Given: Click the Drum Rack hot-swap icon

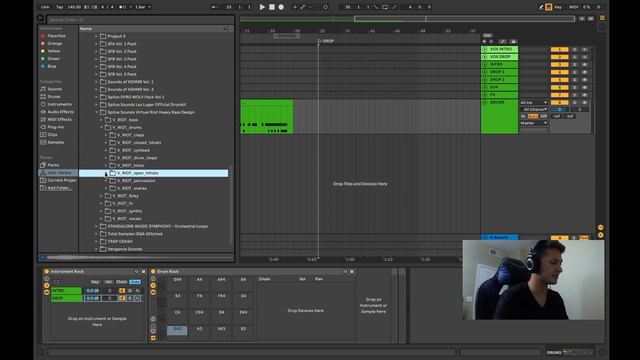Looking at the screenshot, I should click(345, 271).
